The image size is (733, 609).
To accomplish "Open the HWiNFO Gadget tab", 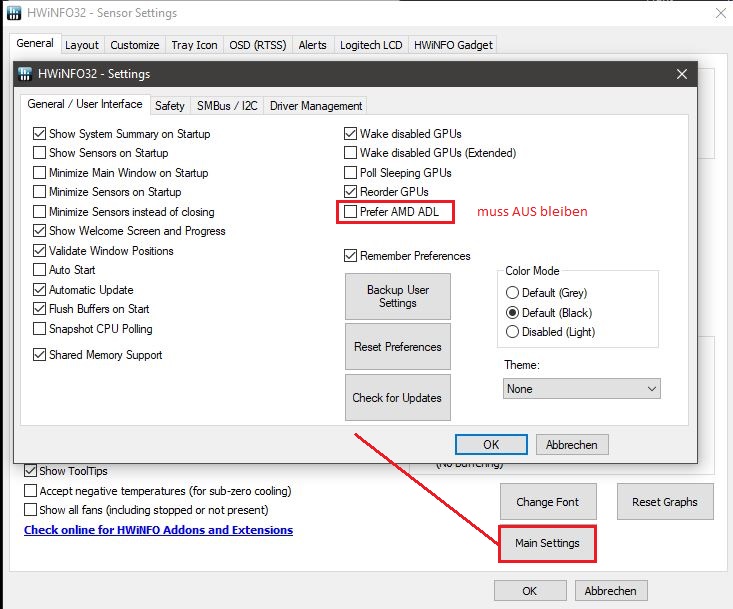I will coord(453,45).
